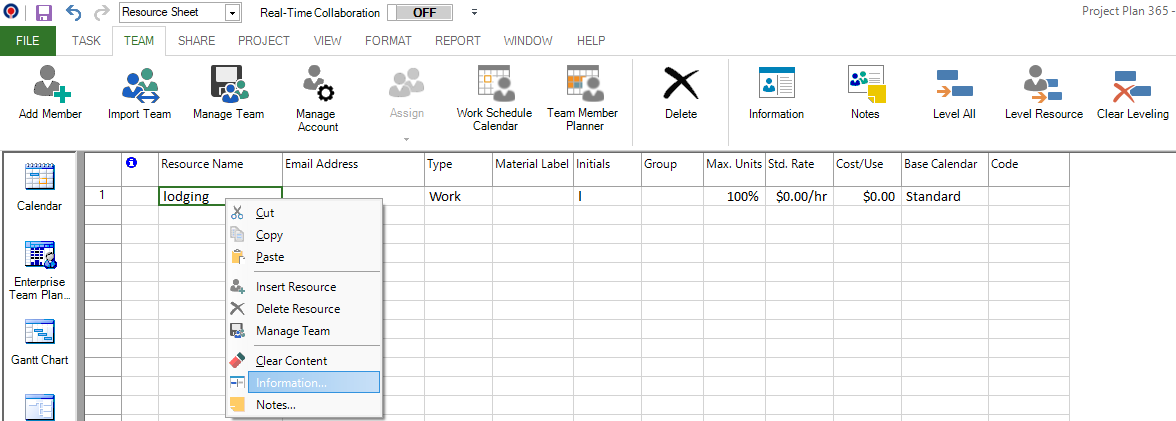Click the Save icon in title bar
Viewport: 1176px width, 421px height.
(x=44, y=13)
